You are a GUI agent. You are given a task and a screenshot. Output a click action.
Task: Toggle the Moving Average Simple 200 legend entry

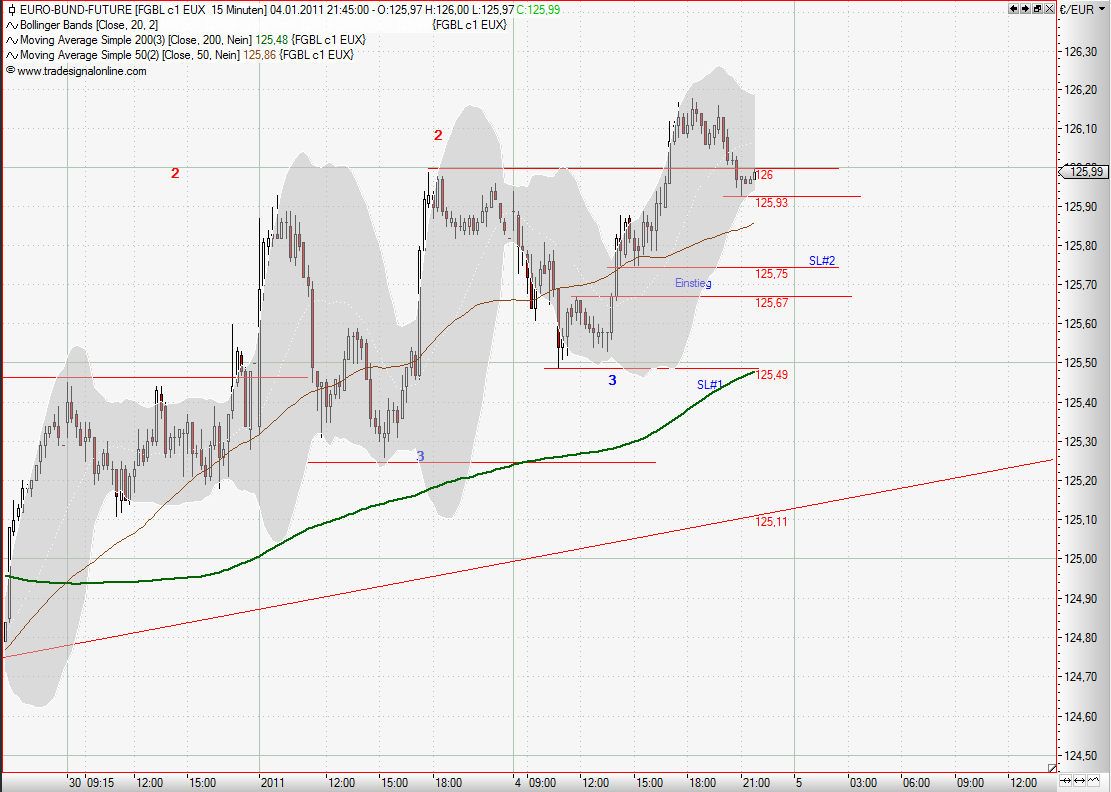pyautogui.click(x=11, y=41)
